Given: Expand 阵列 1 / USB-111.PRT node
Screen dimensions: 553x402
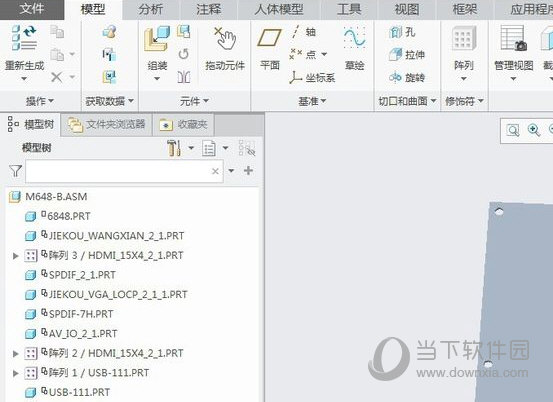Looking at the screenshot, I should click(x=16, y=373).
